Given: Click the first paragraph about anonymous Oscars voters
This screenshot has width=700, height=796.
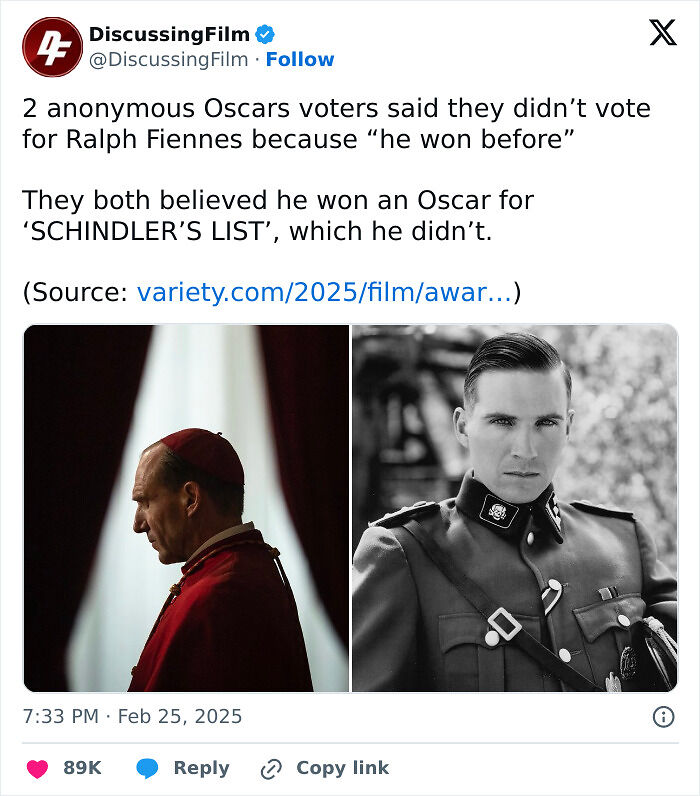Looking at the screenshot, I should coord(336,123).
